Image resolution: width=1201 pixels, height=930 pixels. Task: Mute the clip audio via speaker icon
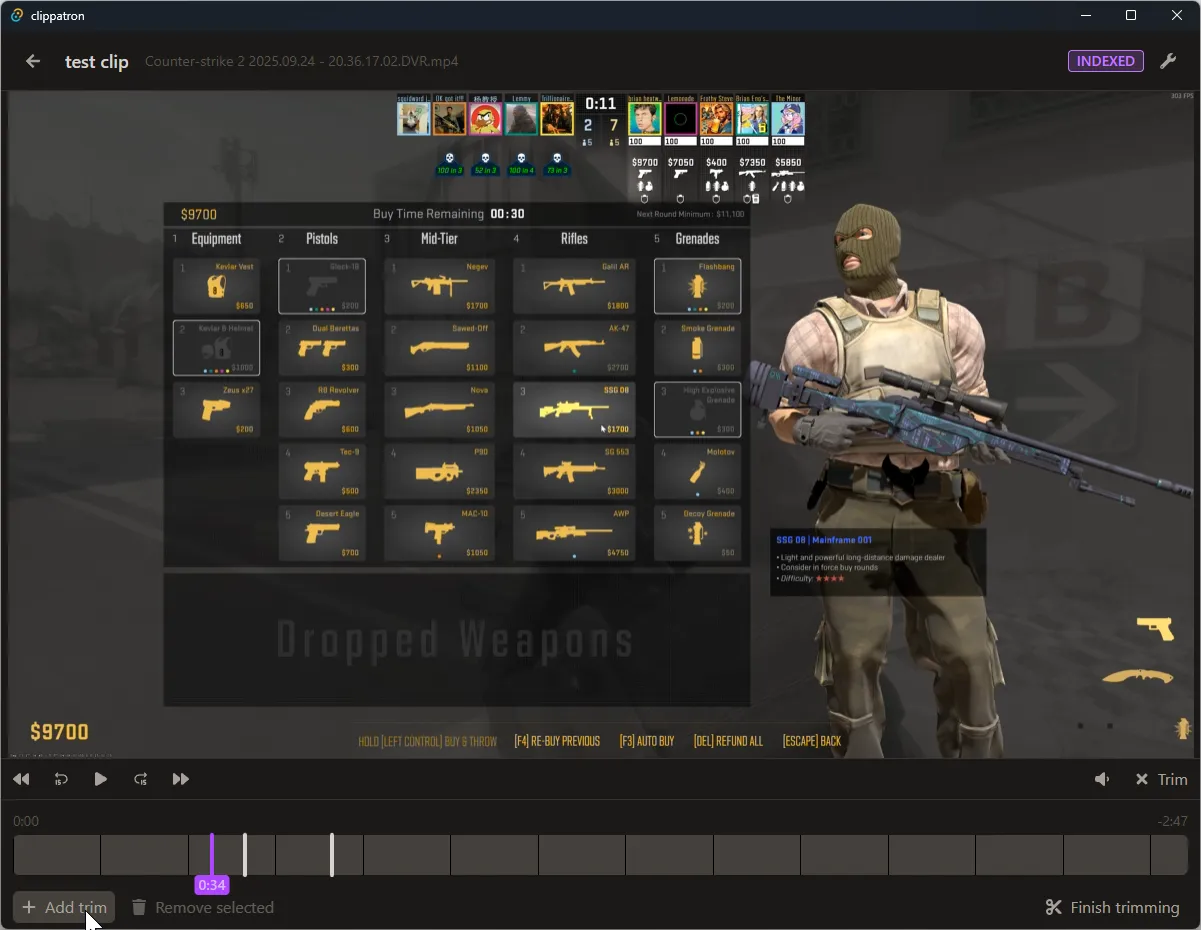tap(1102, 779)
